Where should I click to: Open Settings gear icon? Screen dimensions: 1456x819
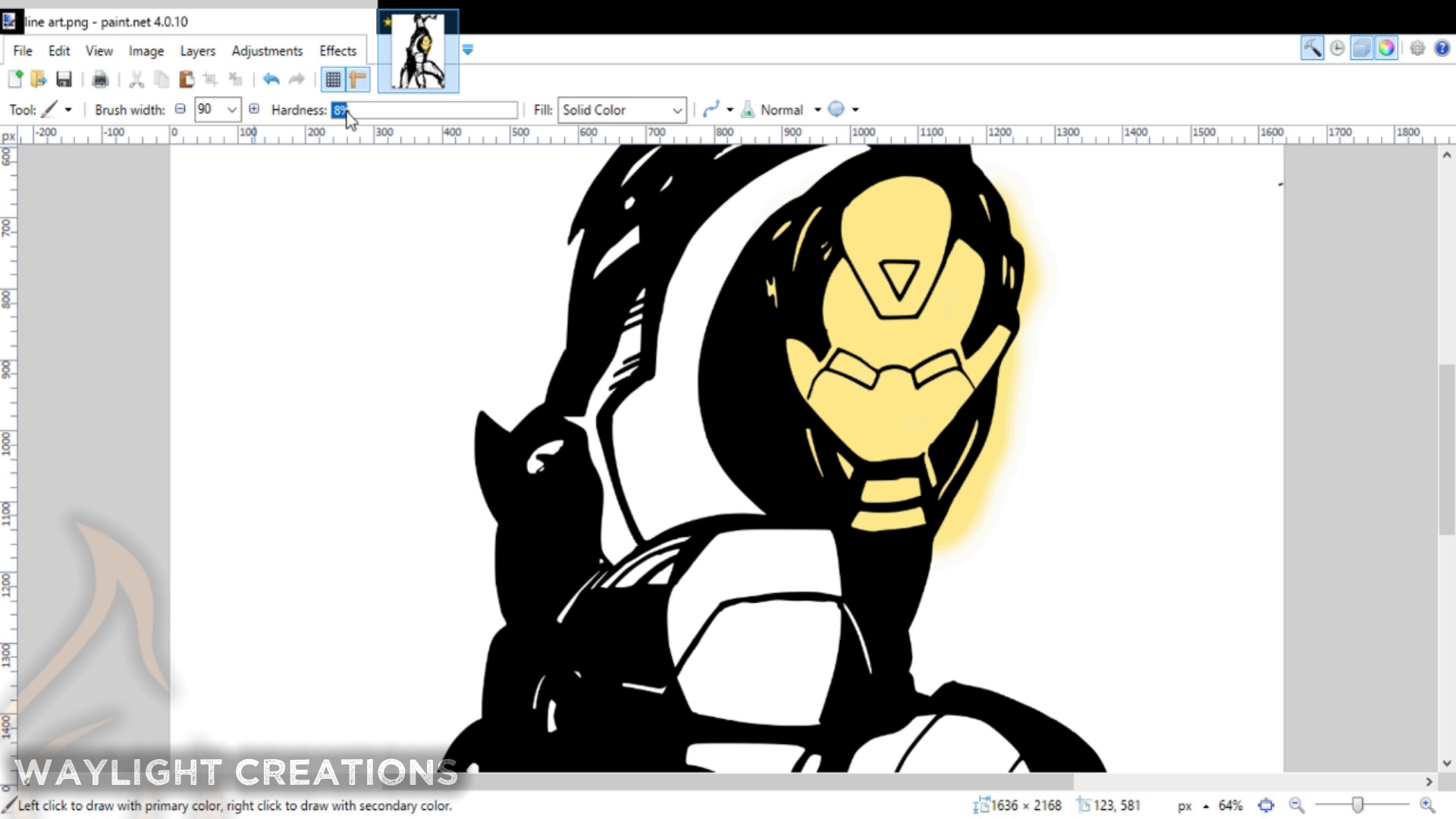coord(1417,49)
